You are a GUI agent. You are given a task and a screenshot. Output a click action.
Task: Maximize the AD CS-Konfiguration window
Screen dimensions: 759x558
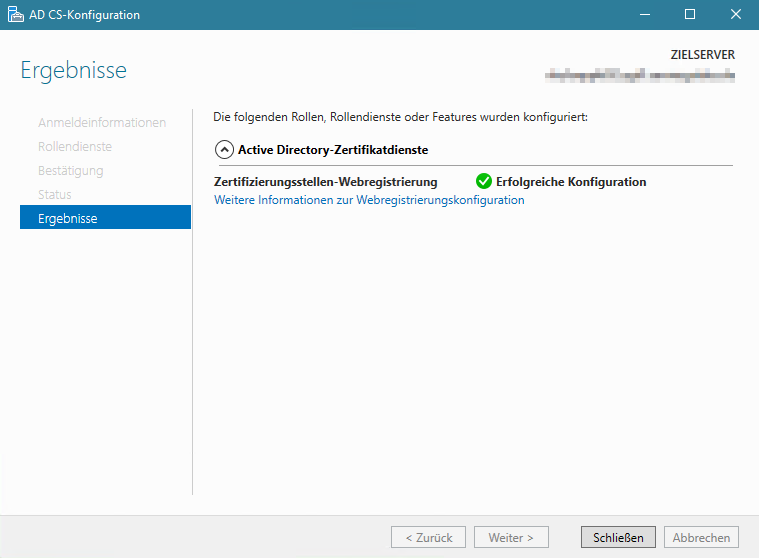tap(690, 15)
